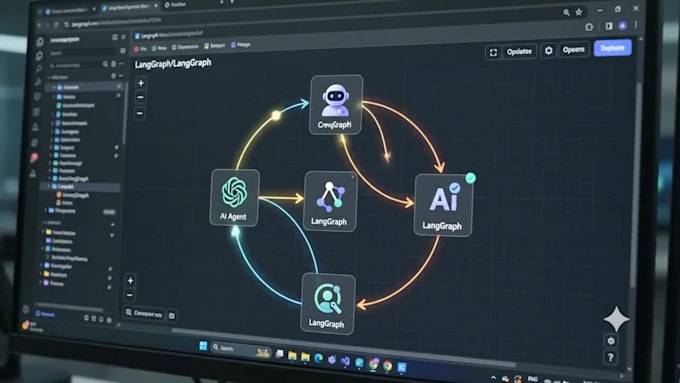The image size is (680, 383).
Task: Click the Updates button
Action: [x=519, y=52]
